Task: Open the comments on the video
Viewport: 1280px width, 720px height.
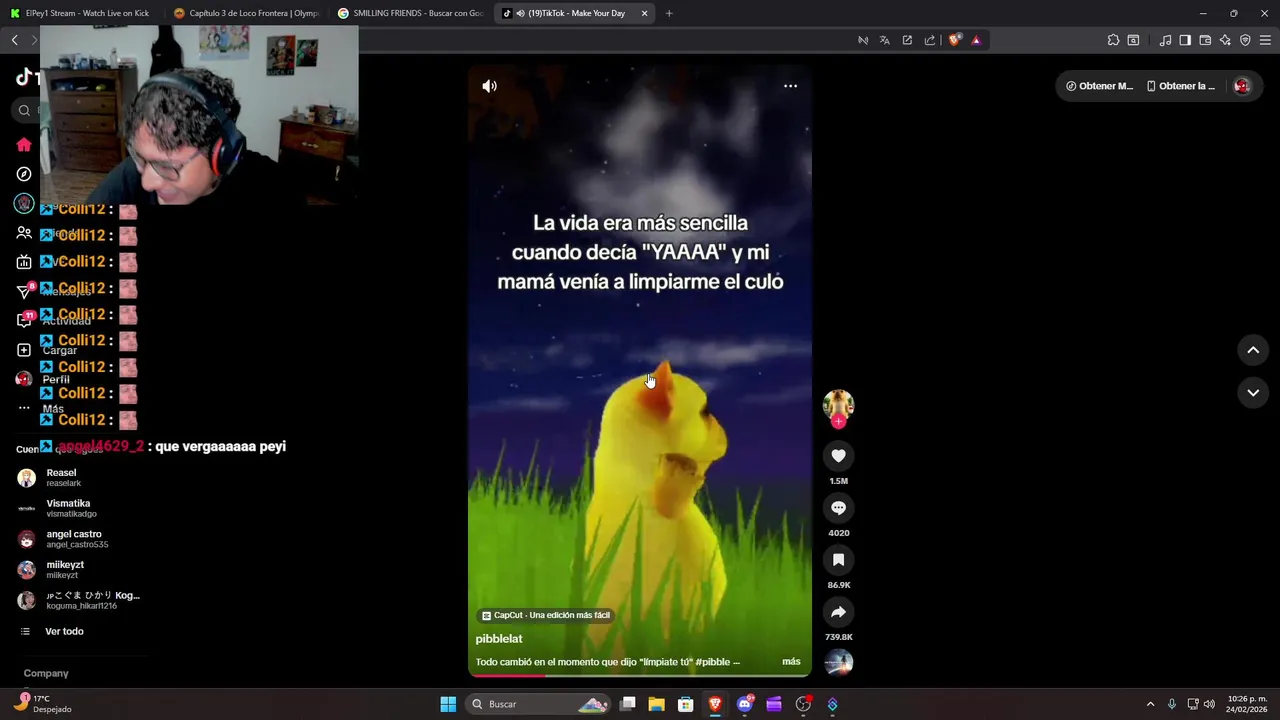Action: pos(838,508)
